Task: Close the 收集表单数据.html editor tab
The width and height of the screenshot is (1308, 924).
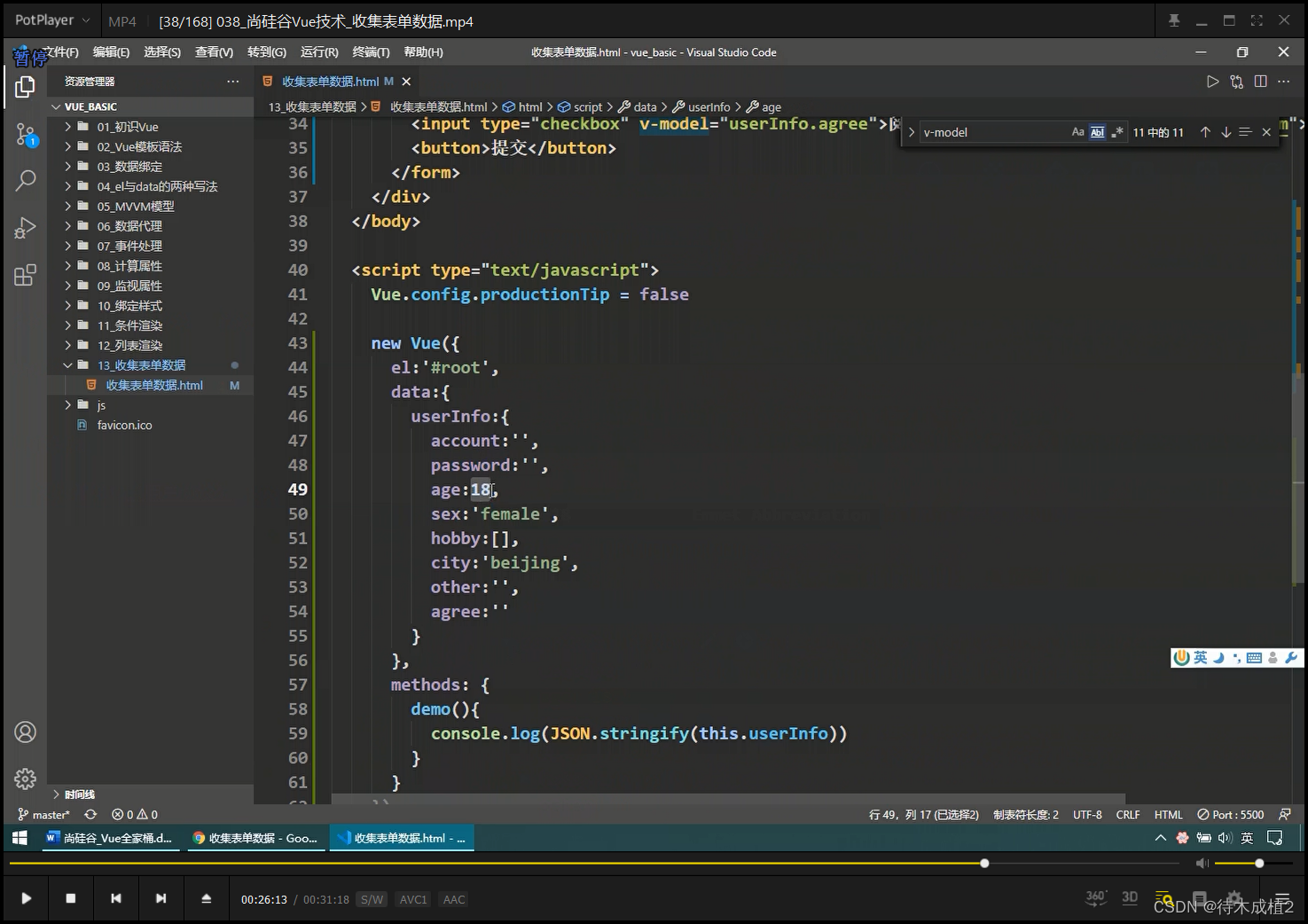Action: 406,82
